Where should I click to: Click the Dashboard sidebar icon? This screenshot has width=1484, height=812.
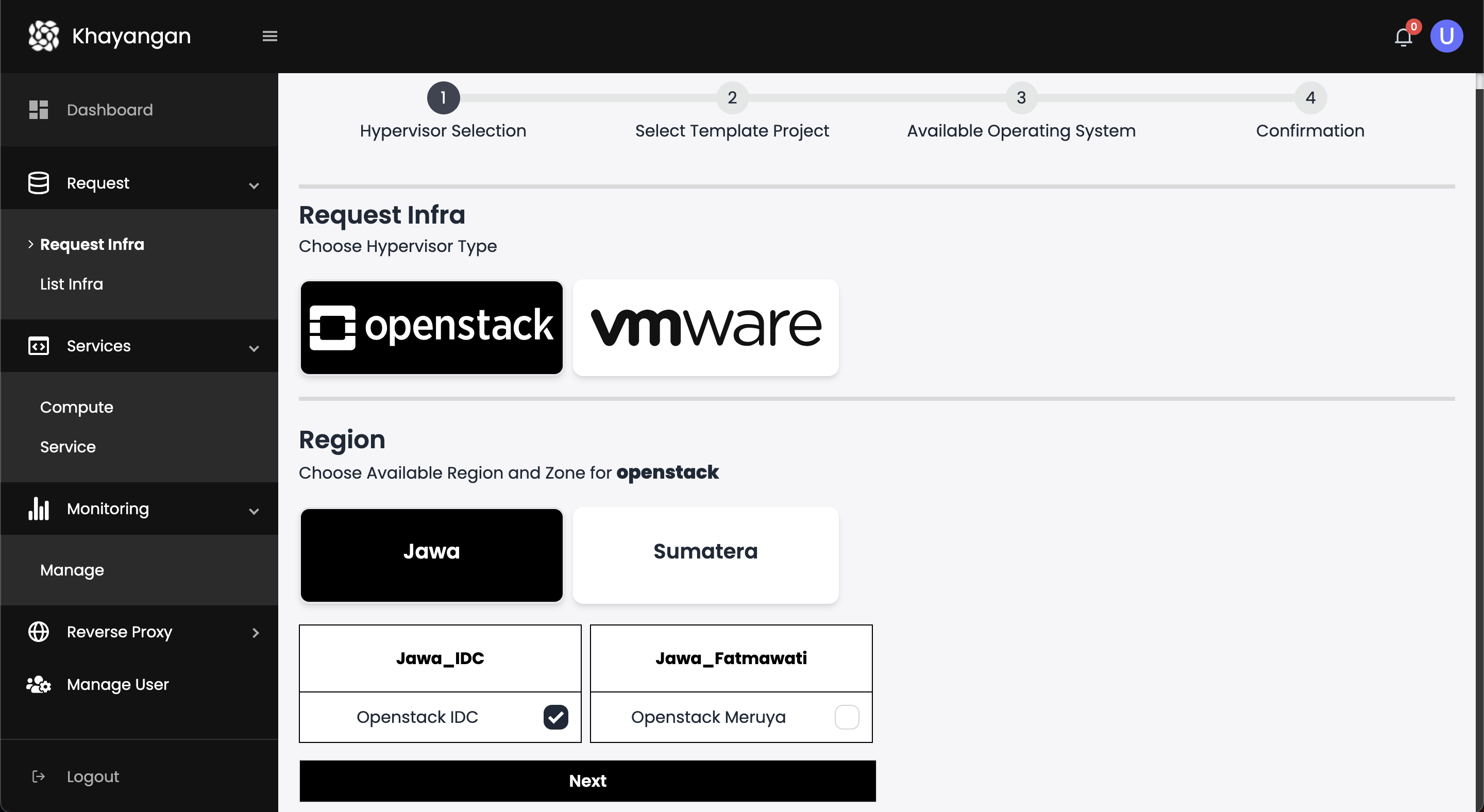pos(39,109)
